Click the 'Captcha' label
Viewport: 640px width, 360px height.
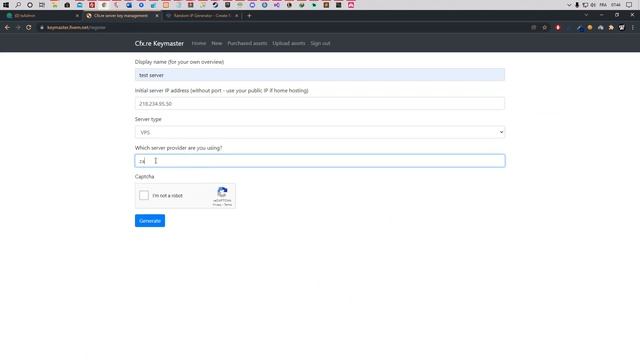click(144, 176)
